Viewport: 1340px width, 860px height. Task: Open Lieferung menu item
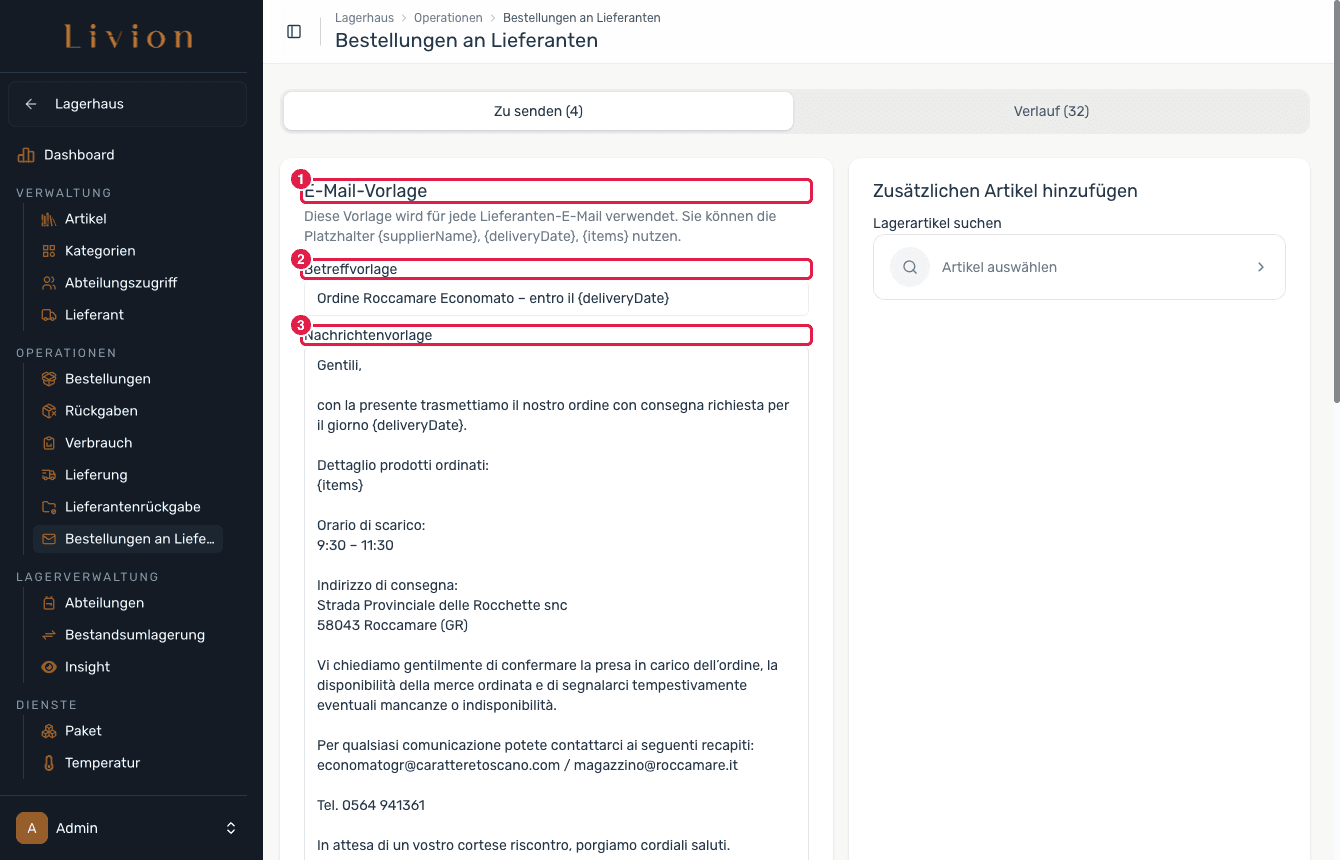tap(96, 475)
